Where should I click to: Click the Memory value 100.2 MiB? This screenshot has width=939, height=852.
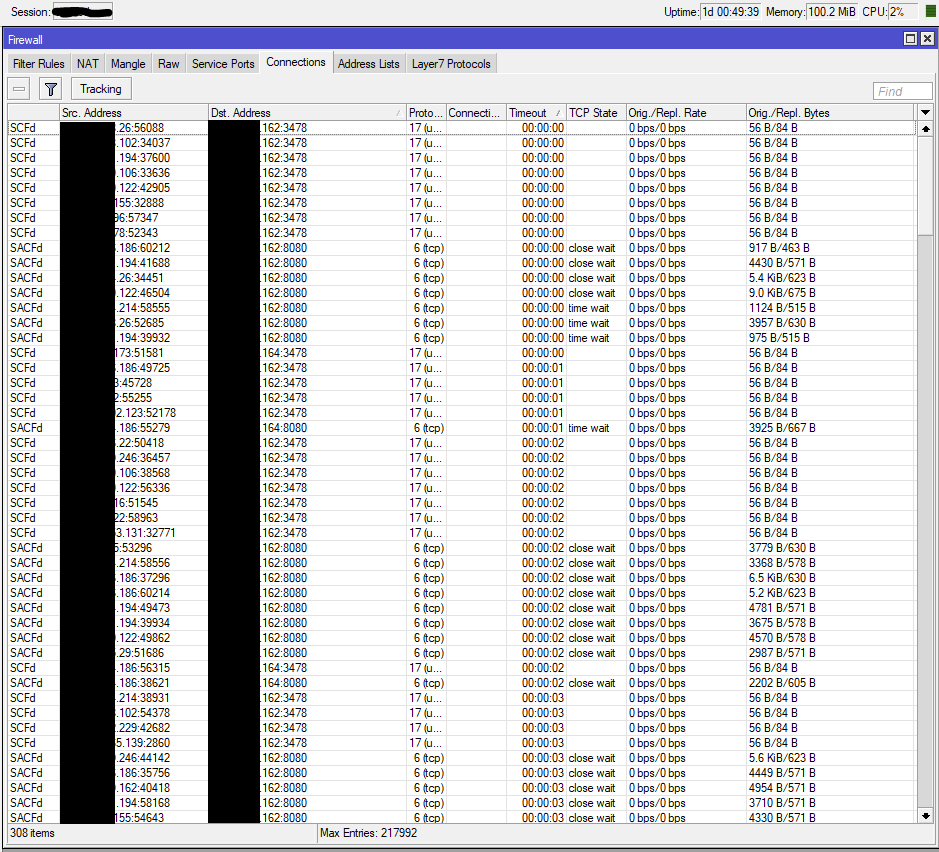[x=832, y=12]
